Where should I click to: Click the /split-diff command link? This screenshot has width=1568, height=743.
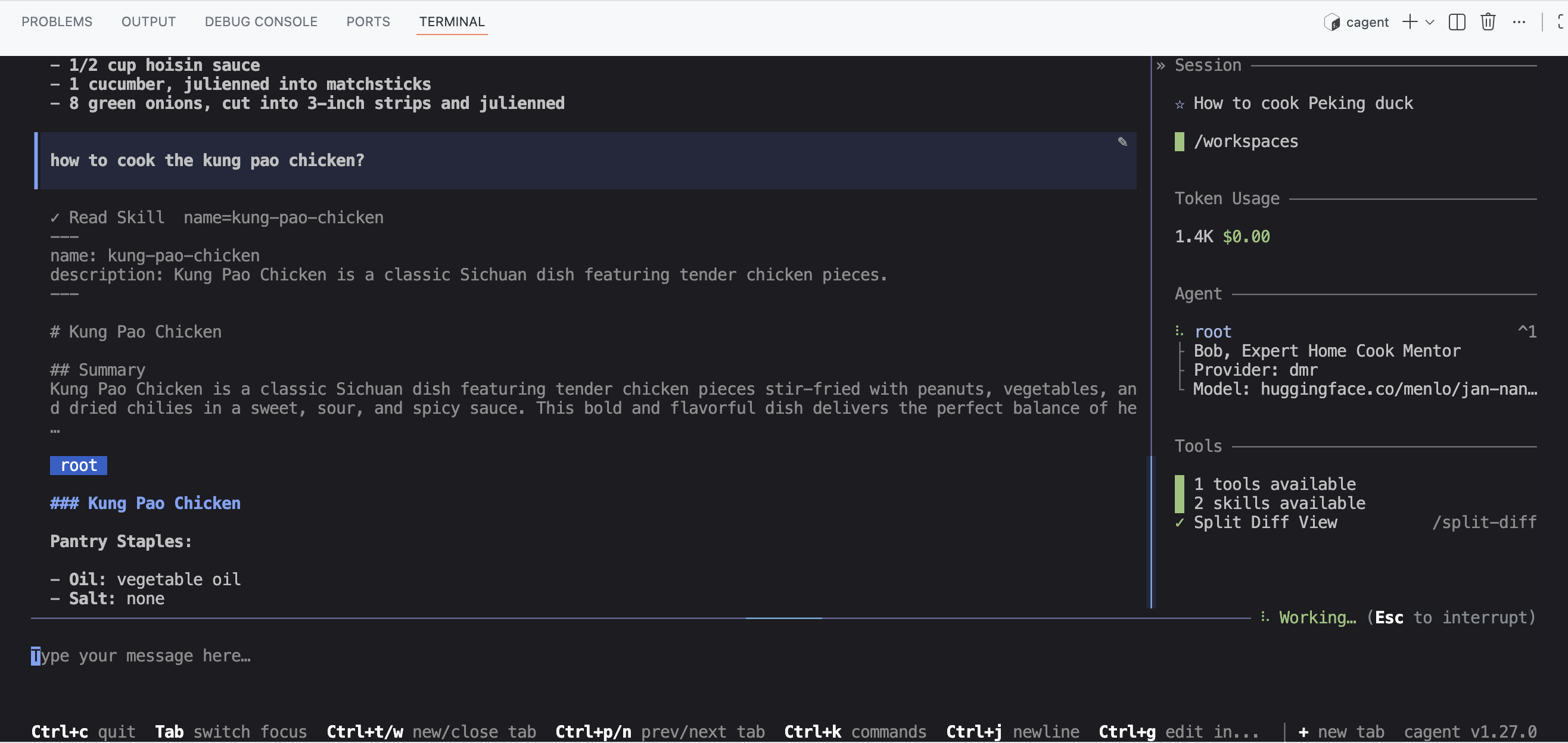[1485, 522]
